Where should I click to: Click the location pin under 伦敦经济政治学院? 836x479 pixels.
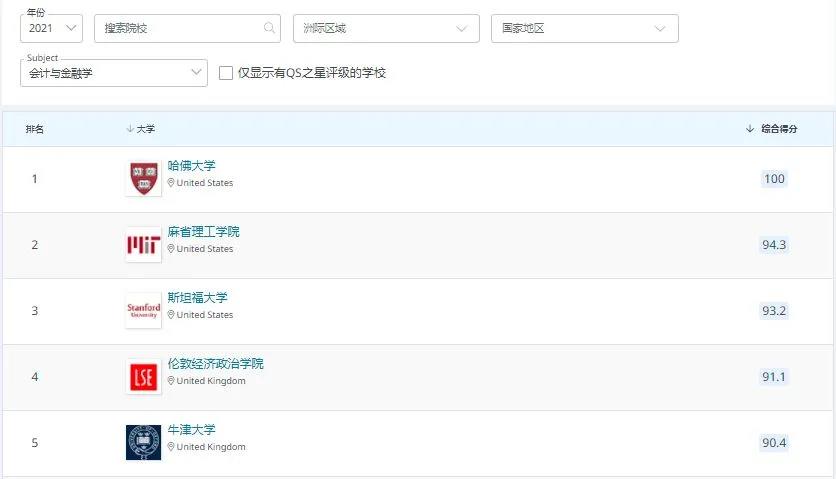tap(171, 380)
